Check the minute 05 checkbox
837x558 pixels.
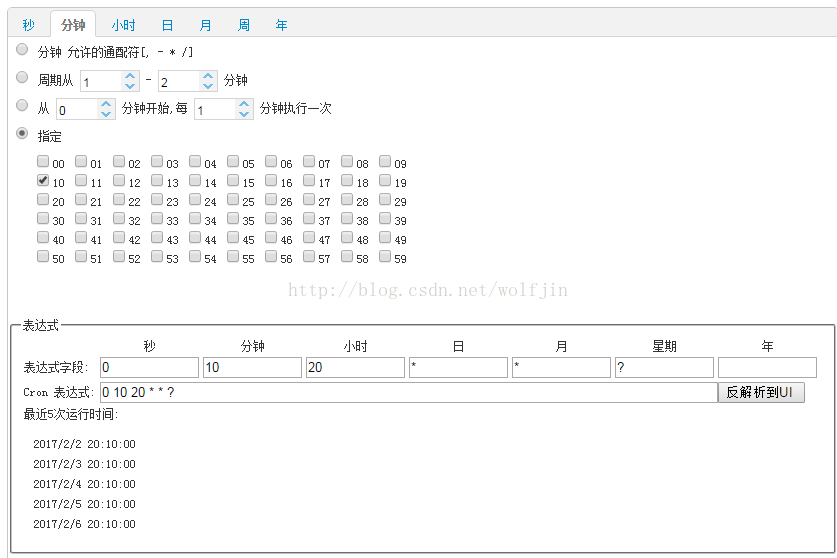pos(233,161)
